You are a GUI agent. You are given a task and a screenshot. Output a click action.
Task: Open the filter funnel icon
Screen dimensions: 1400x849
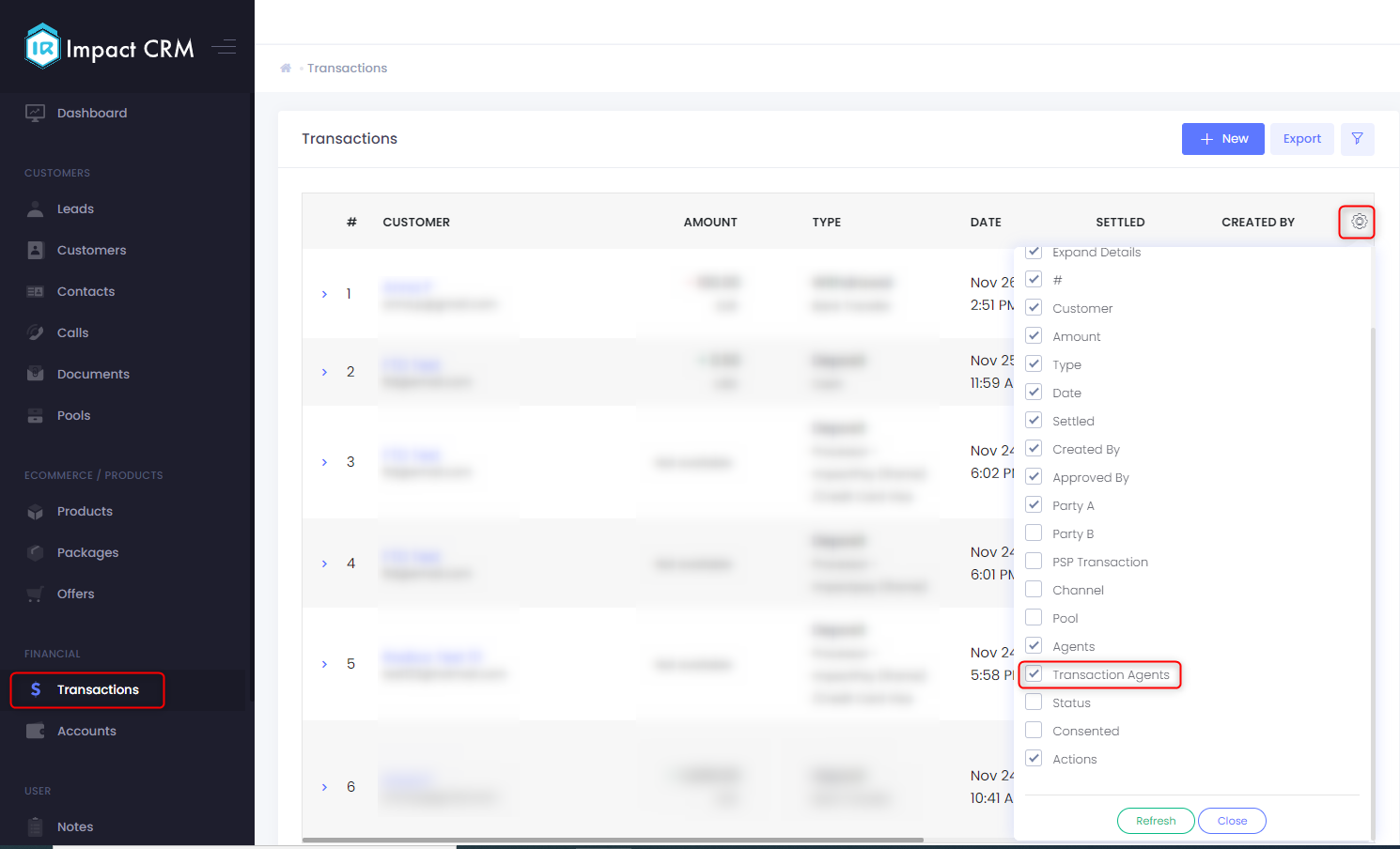click(1357, 138)
